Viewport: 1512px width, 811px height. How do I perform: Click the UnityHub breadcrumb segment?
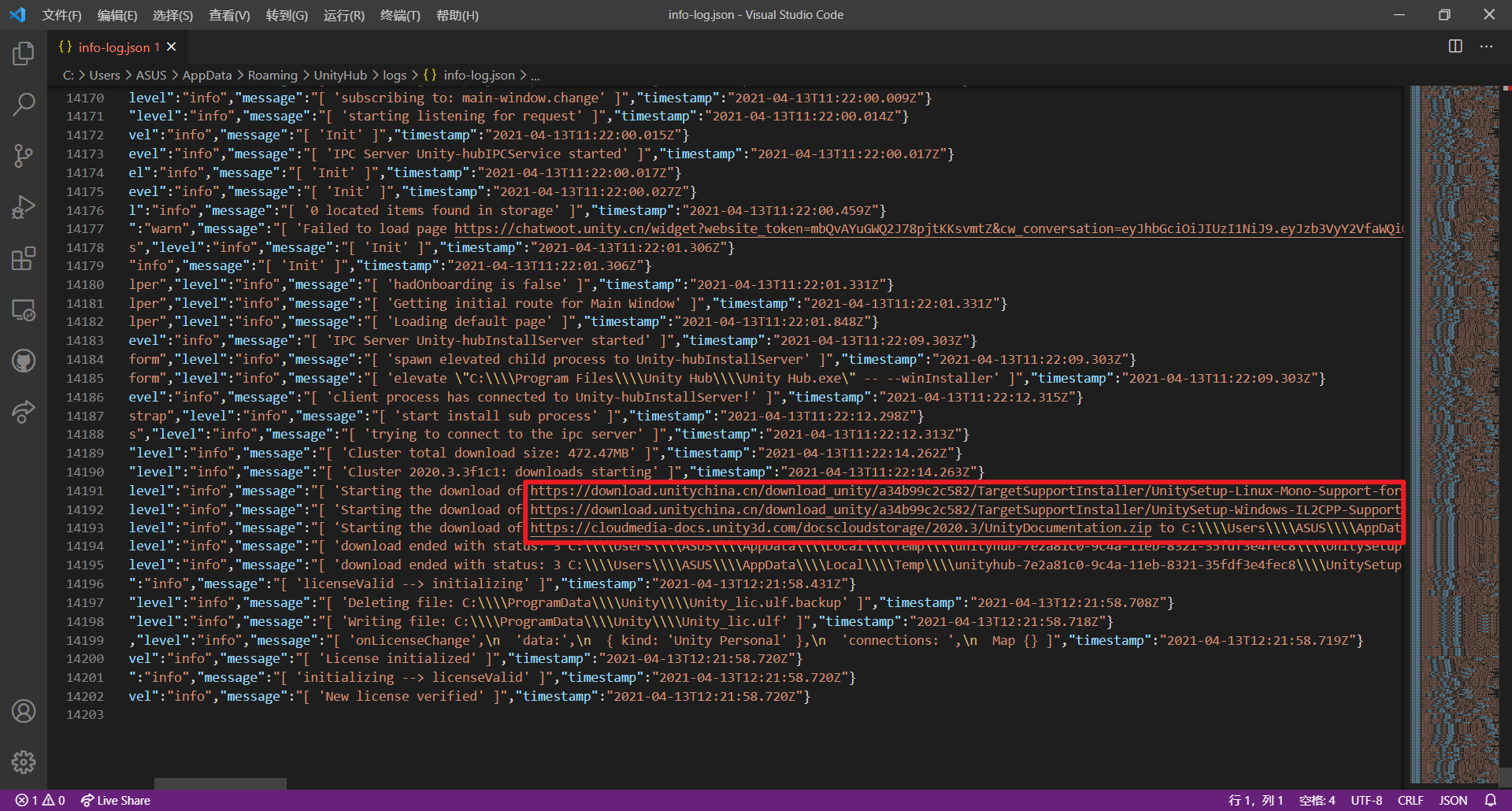pyautogui.click(x=340, y=75)
